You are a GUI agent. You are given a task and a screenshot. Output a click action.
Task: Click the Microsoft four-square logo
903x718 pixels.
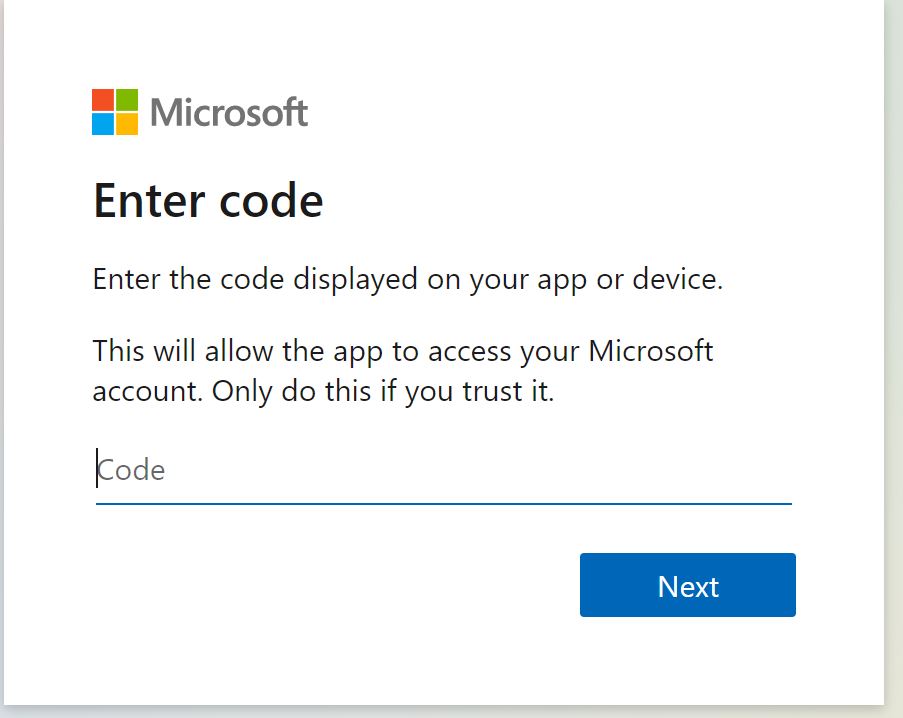pos(114,113)
